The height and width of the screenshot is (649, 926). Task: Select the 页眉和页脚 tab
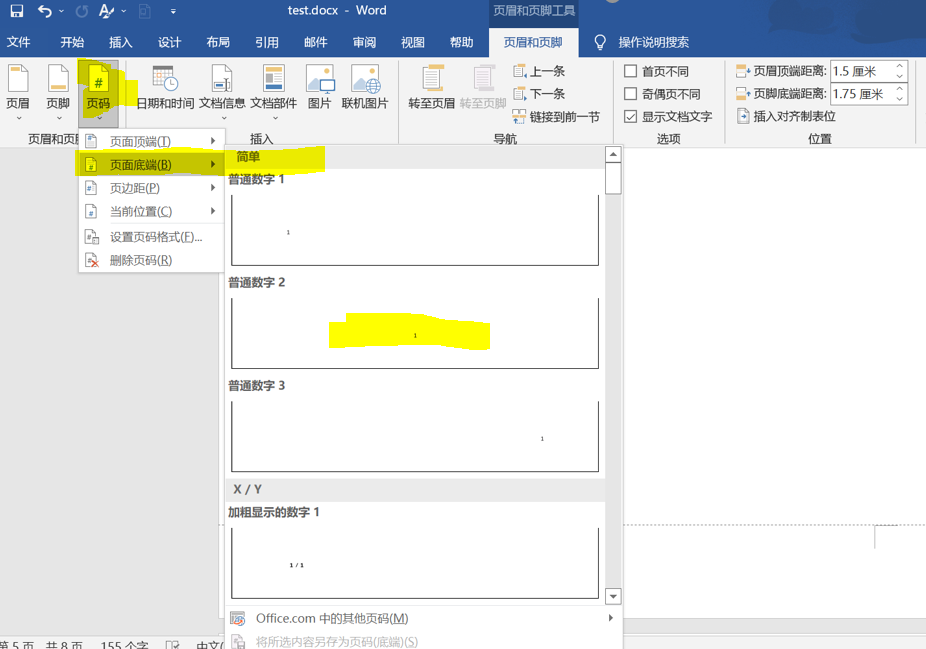[x=533, y=42]
